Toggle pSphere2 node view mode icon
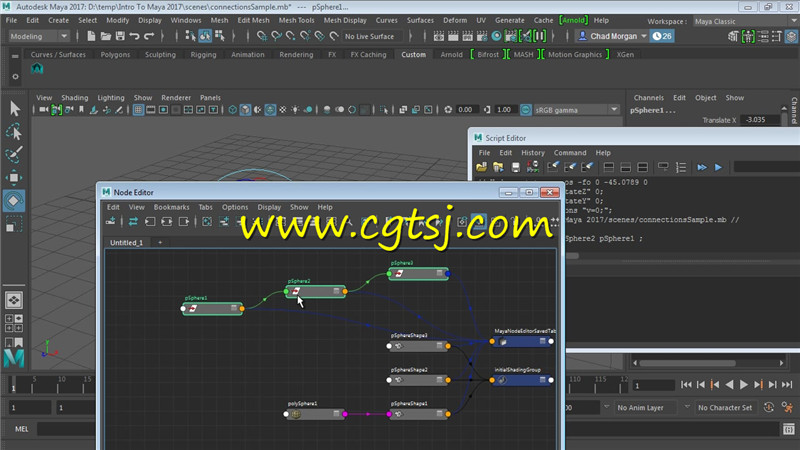 tap(336, 291)
